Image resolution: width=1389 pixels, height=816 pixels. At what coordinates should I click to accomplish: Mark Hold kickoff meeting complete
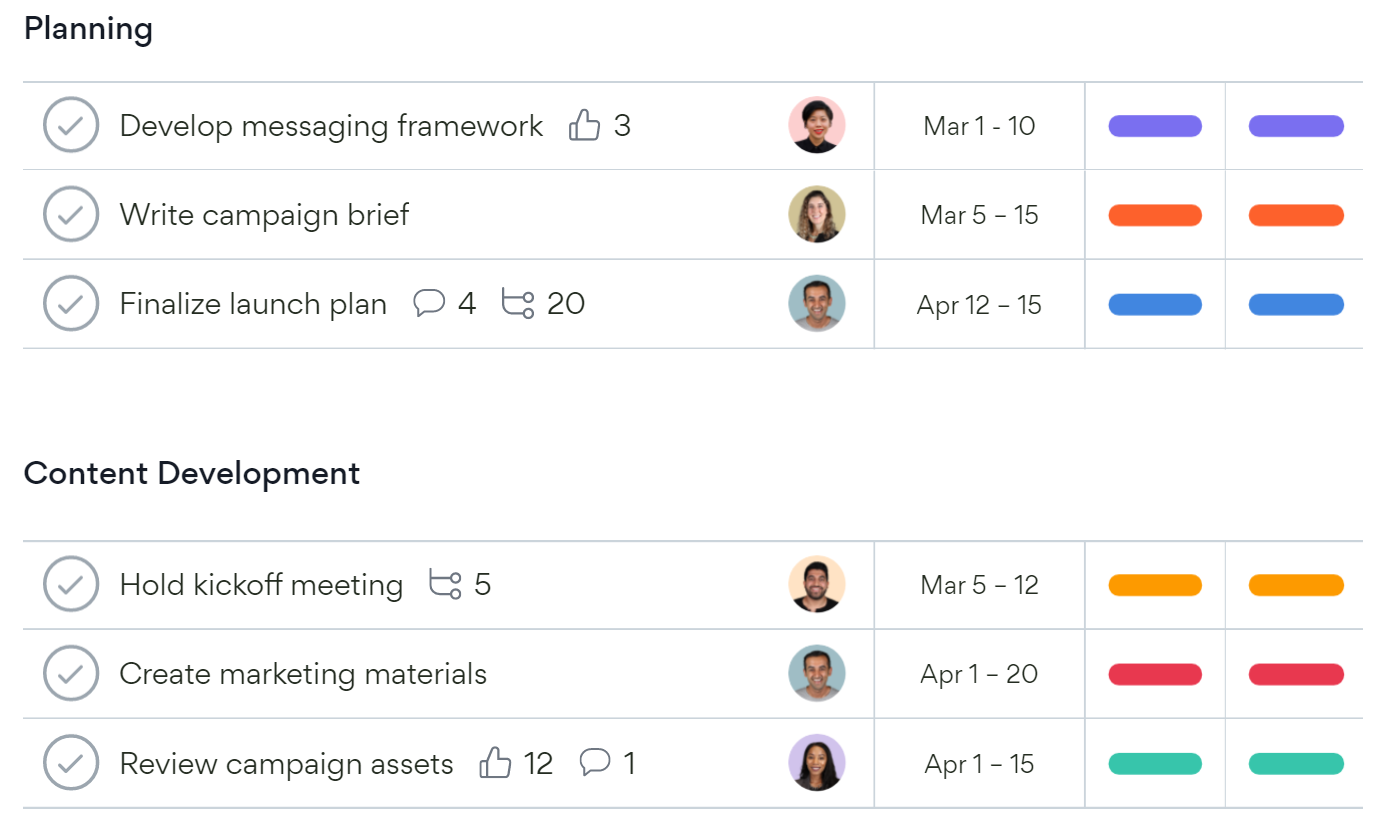pos(71,585)
